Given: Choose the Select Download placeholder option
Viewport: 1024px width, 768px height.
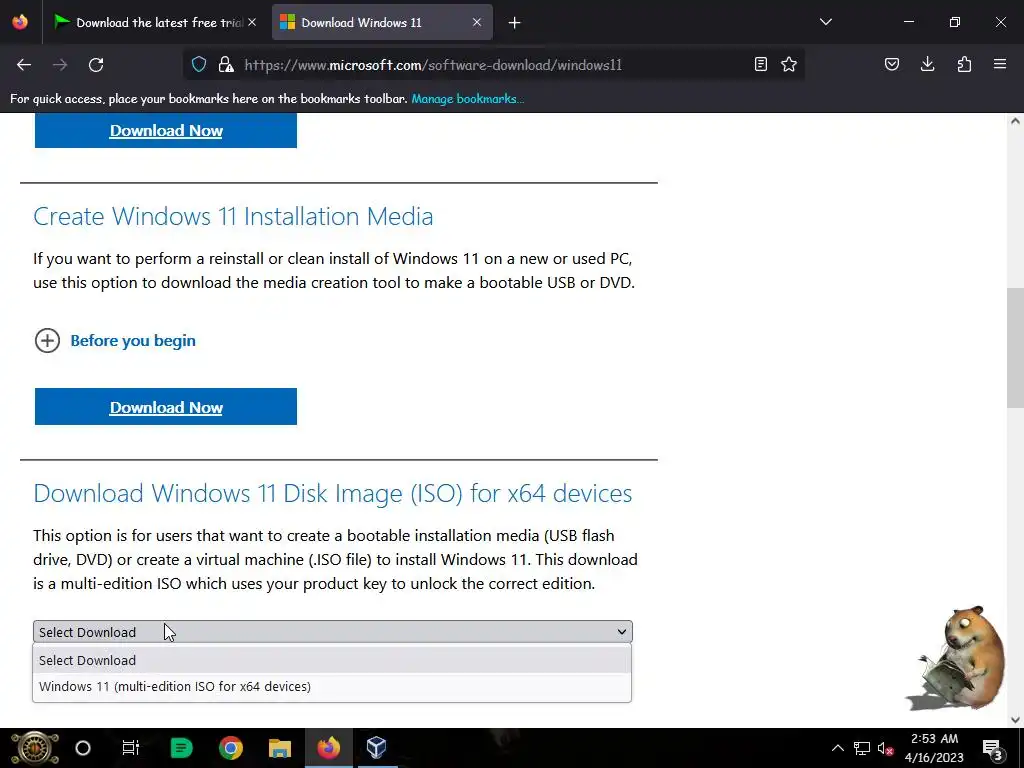Looking at the screenshot, I should click(332, 660).
